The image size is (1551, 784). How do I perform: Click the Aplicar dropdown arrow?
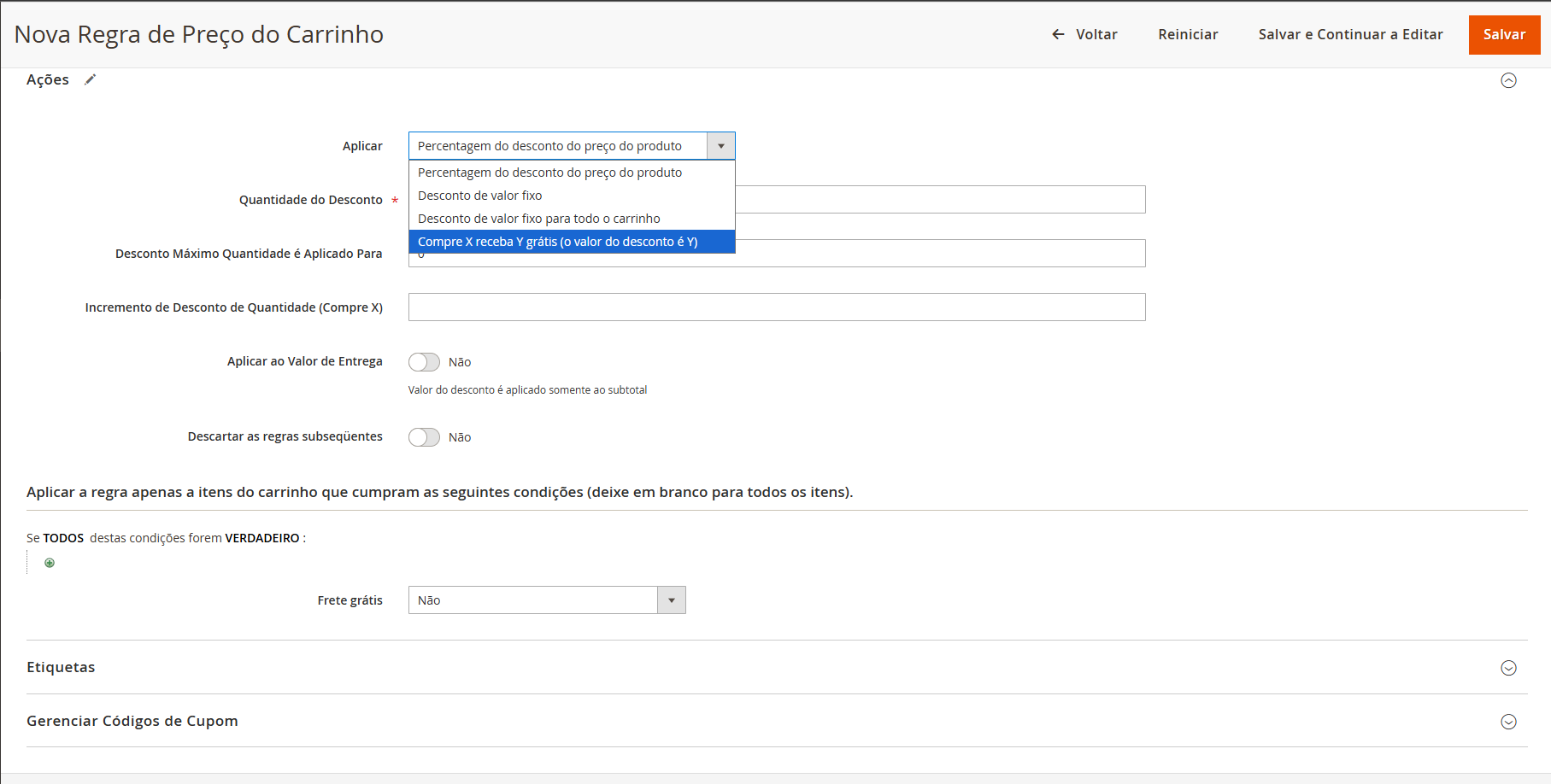721,146
